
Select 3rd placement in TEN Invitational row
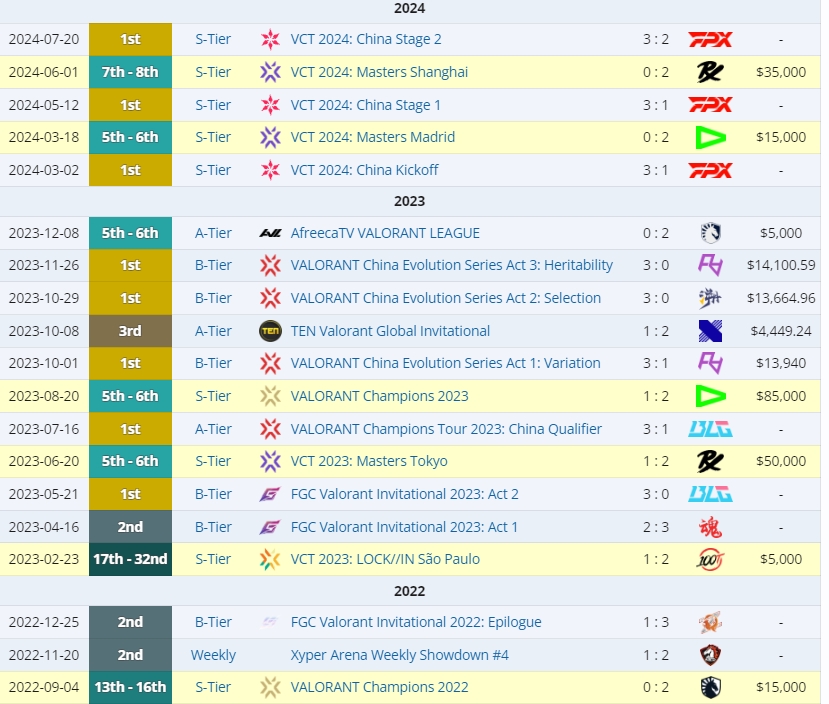[x=130, y=331]
